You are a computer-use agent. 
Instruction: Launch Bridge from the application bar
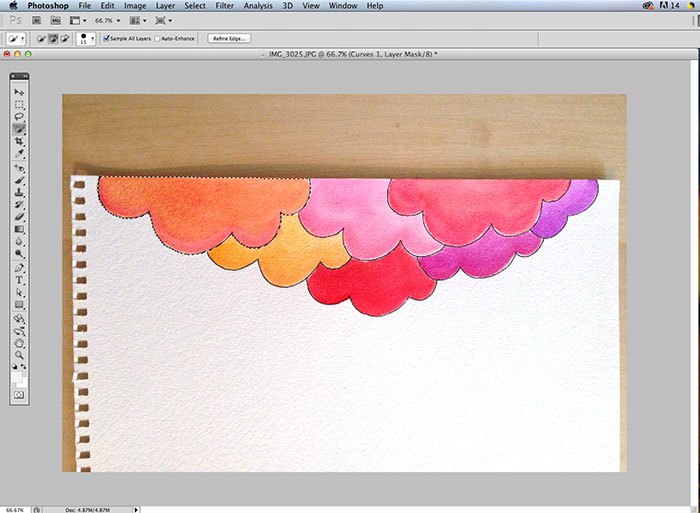coord(37,21)
